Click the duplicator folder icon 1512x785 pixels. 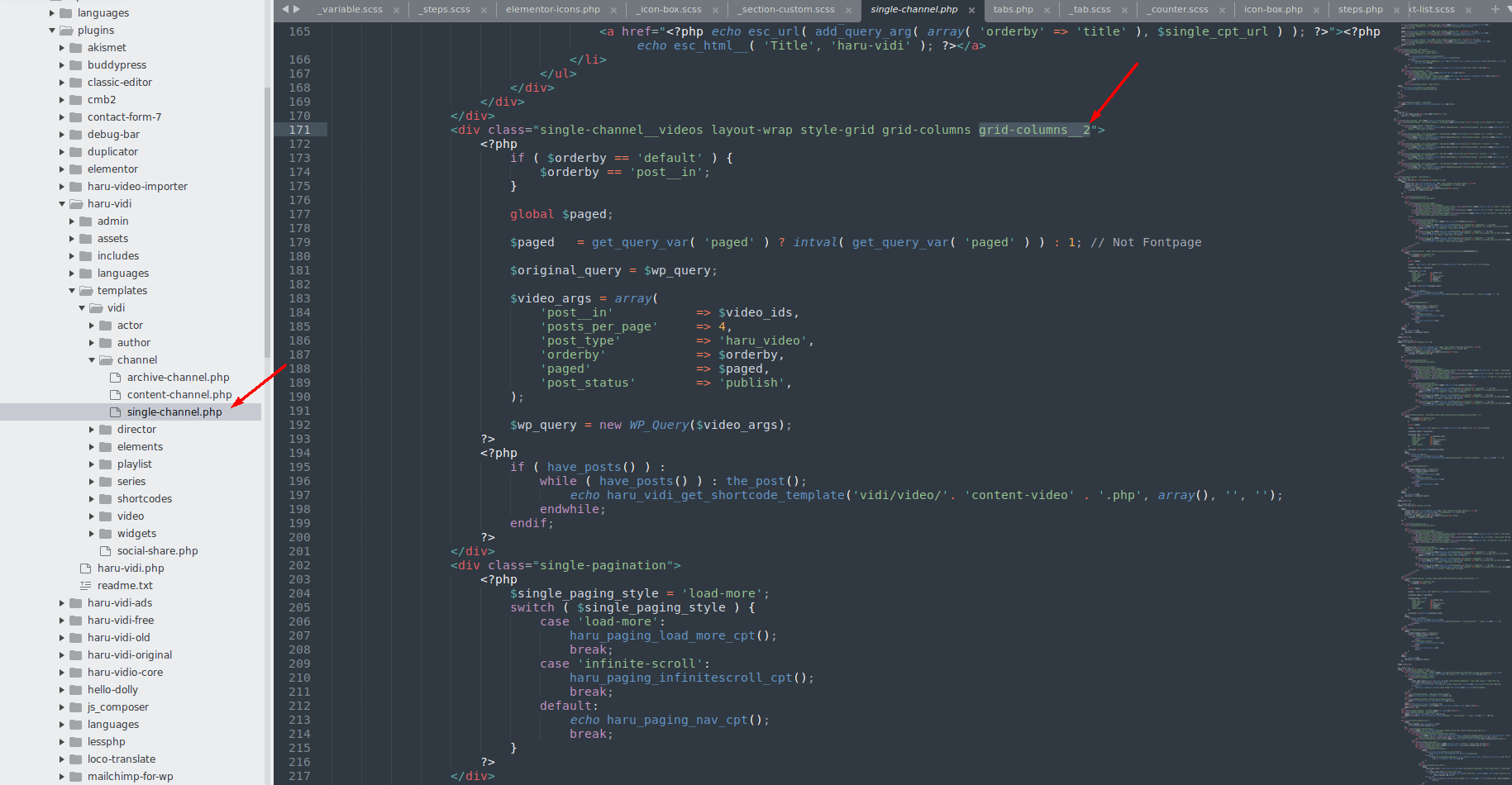pos(76,152)
